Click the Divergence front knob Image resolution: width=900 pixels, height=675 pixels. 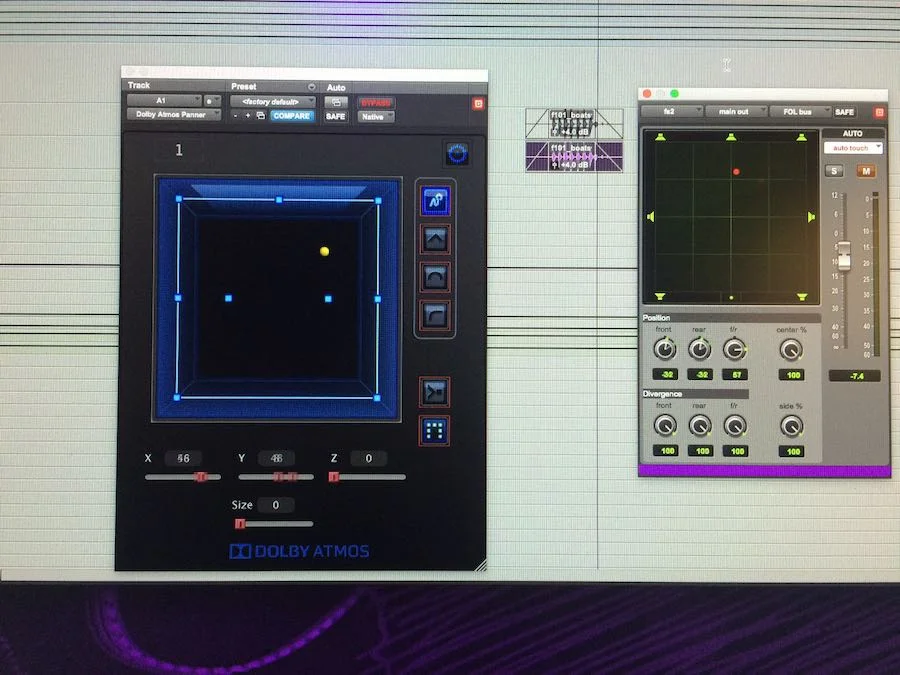pyautogui.click(x=665, y=425)
